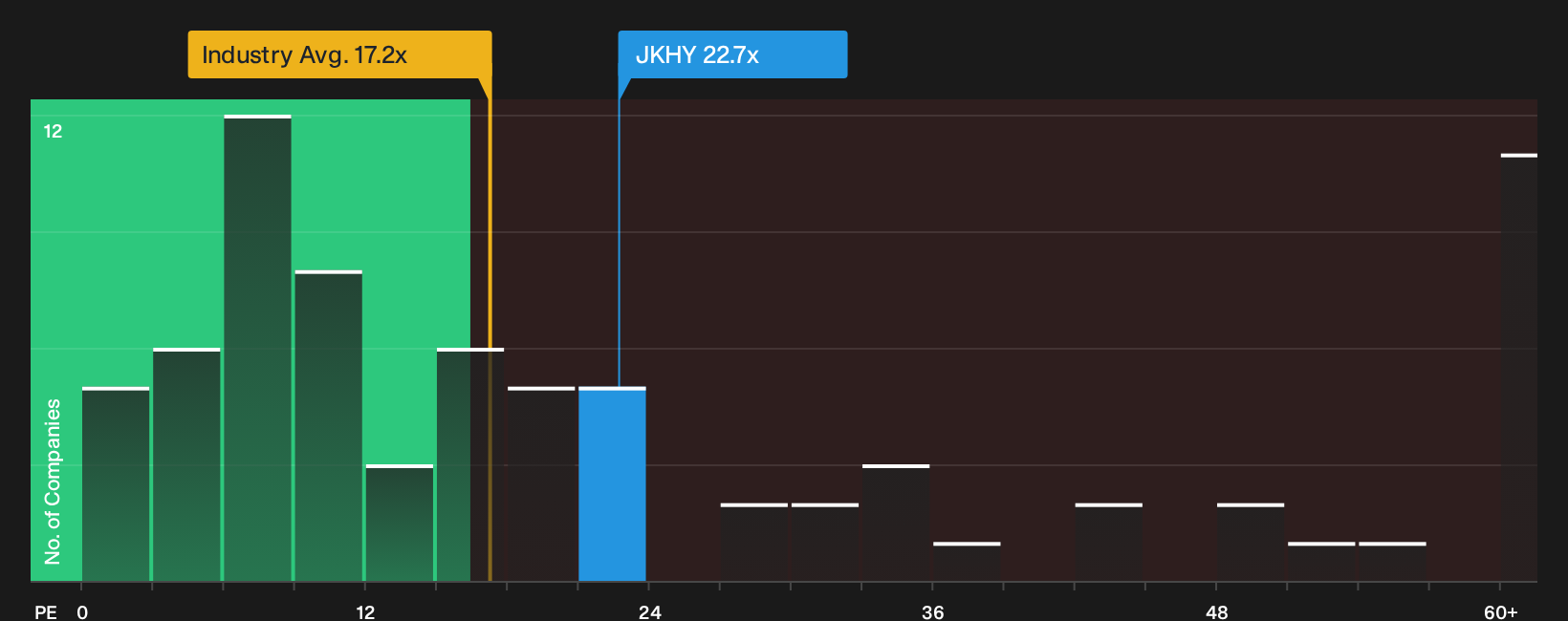Click the x-axis label 60+
Image resolution: width=1568 pixels, height=621 pixels.
pyautogui.click(x=1500, y=611)
